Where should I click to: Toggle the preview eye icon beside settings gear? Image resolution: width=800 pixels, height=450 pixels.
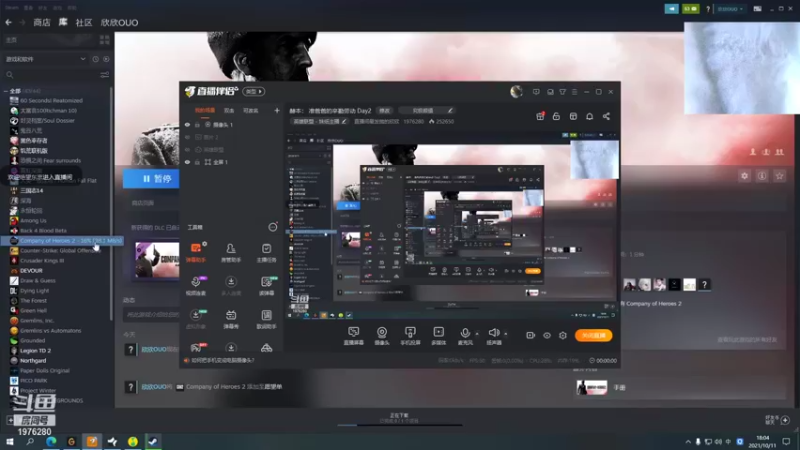(x=547, y=335)
